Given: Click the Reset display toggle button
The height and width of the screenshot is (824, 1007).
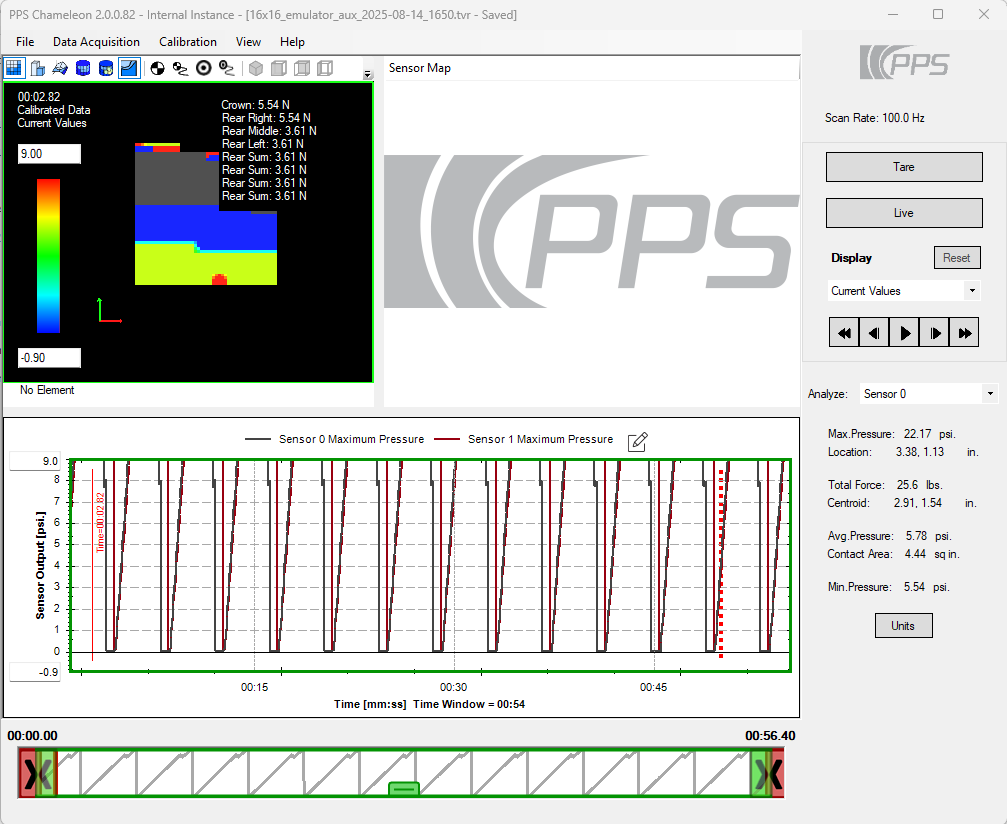Looking at the screenshot, I should point(957,257).
